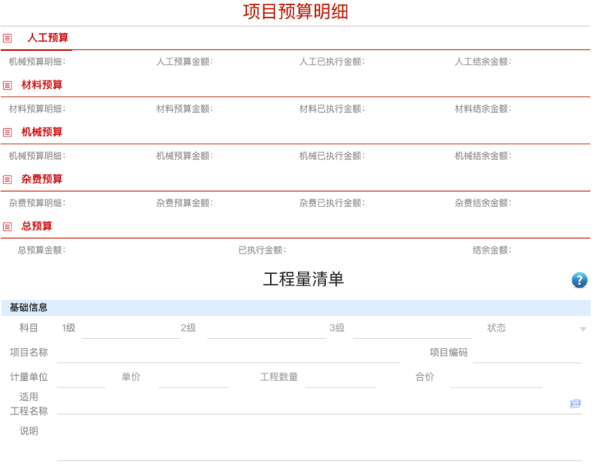Screen dimensions: 600x469
Task: Select the 人工预算 section header
Action: 47,37
